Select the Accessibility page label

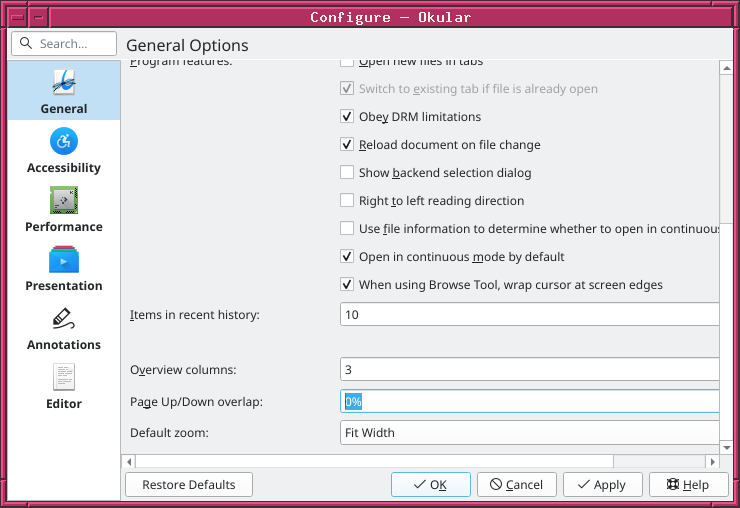point(64,168)
